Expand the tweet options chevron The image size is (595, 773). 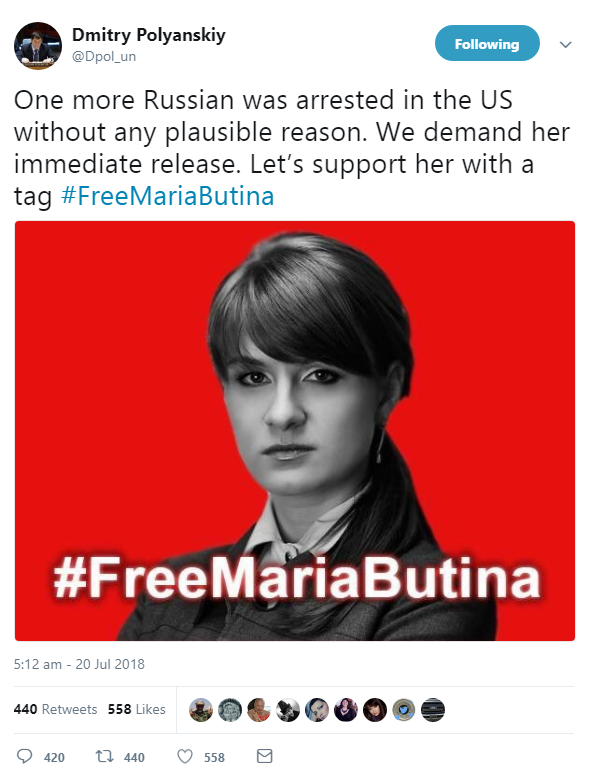(x=565, y=44)
